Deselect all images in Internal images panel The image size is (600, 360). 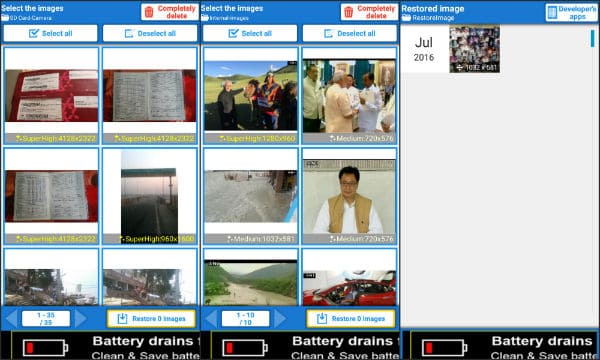[349, 34]
